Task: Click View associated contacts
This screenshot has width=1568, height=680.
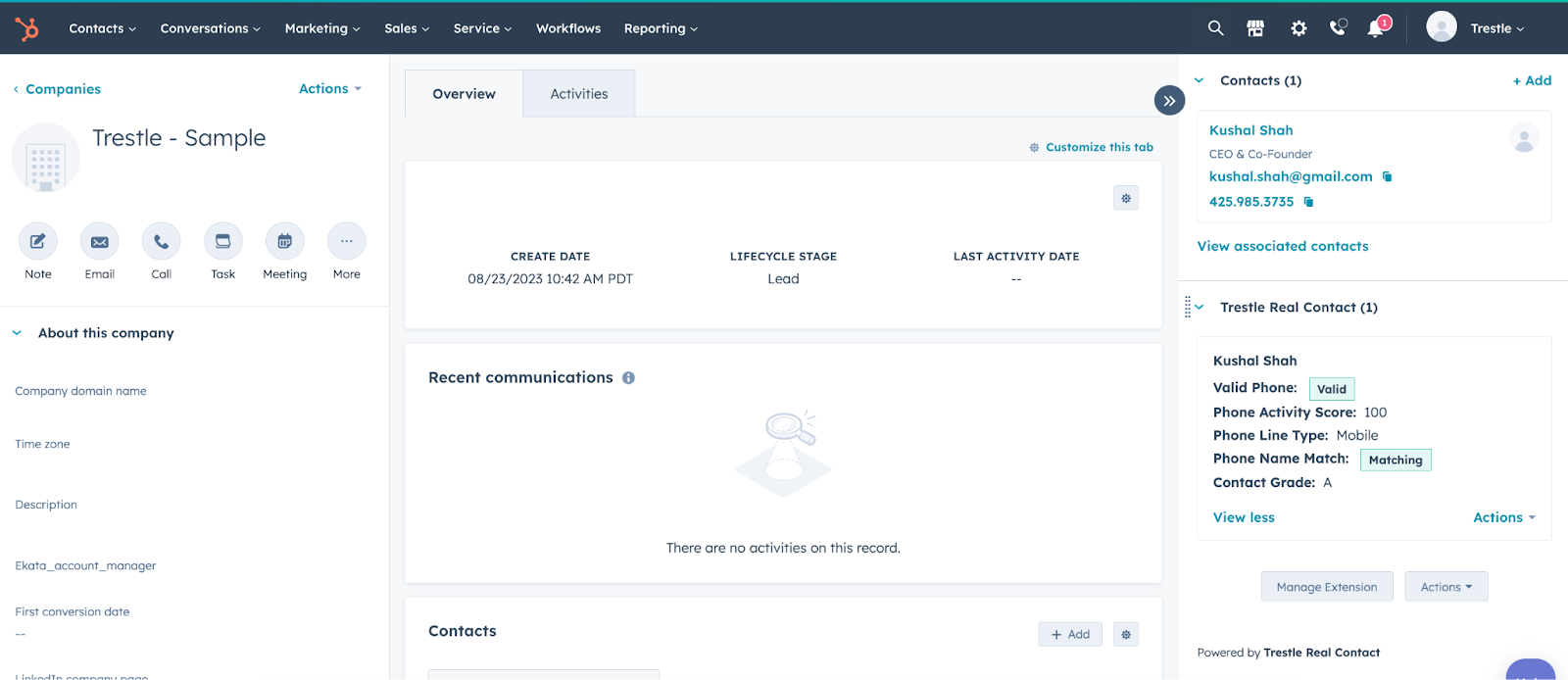Action: 1283,246
